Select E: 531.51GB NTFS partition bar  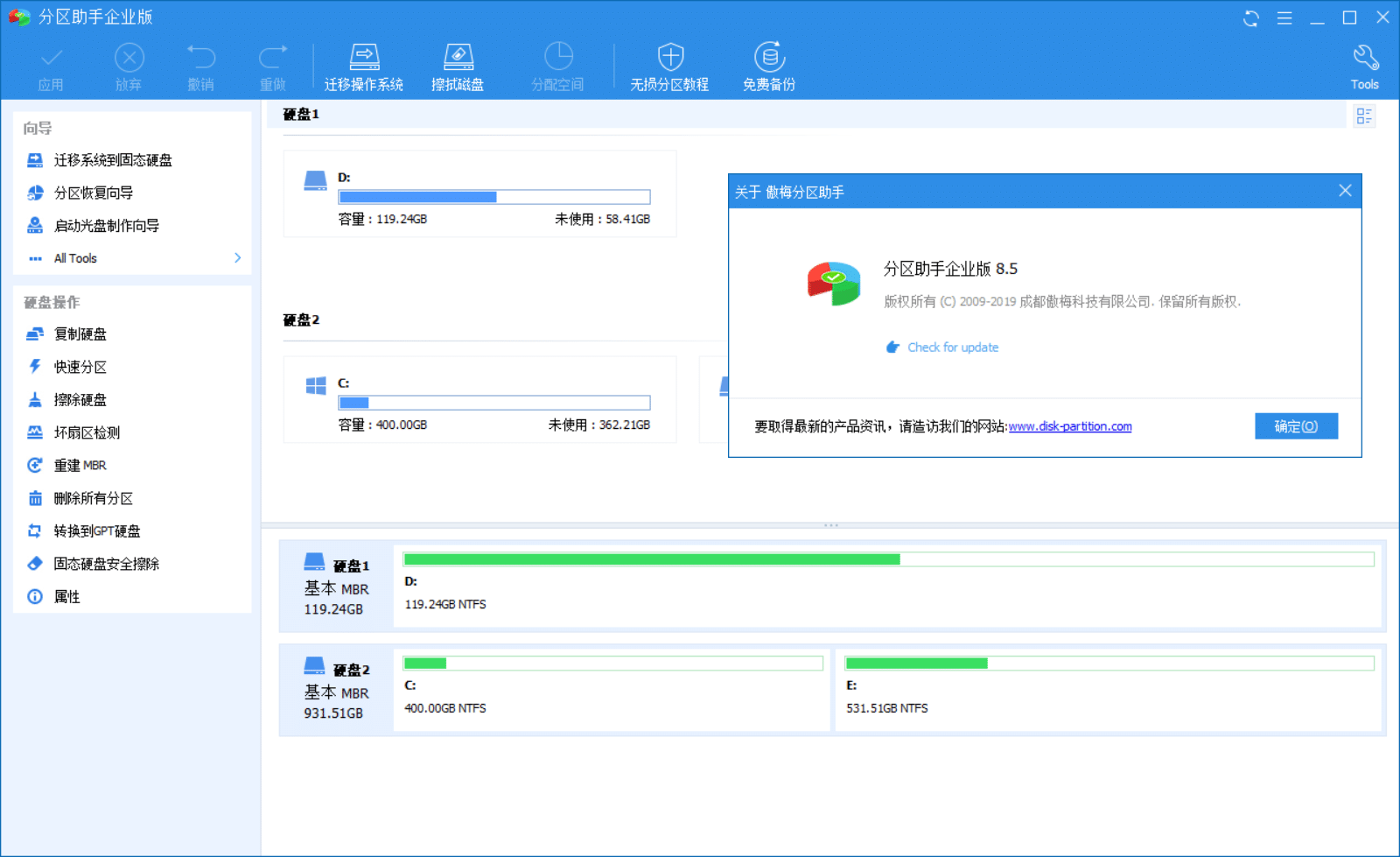pyautogui.click(x=1109, y=690)
